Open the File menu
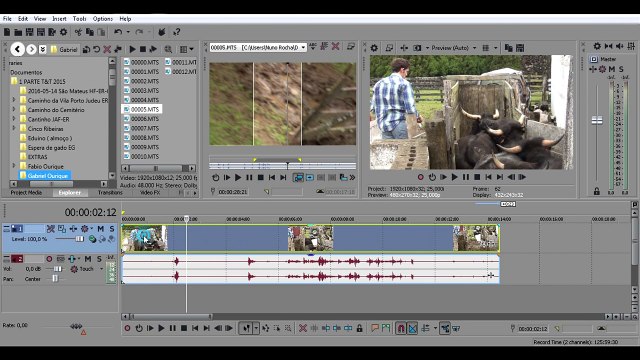Screen dimensions: 640x360 (7, 19)
